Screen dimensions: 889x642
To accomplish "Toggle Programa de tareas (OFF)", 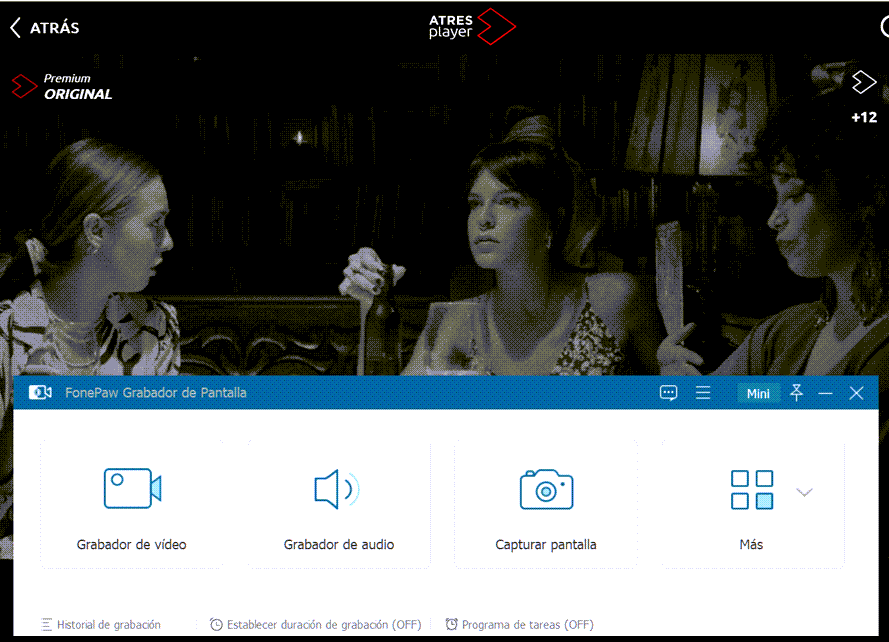I will [519, 625].
